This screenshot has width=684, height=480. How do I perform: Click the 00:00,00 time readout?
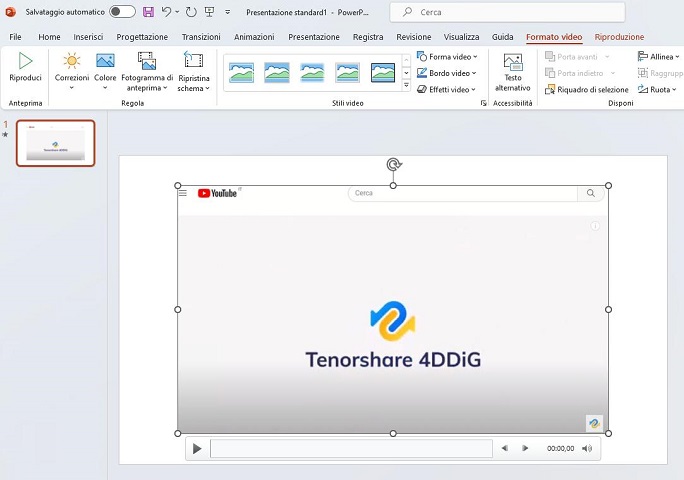click(x=561, y=449)
